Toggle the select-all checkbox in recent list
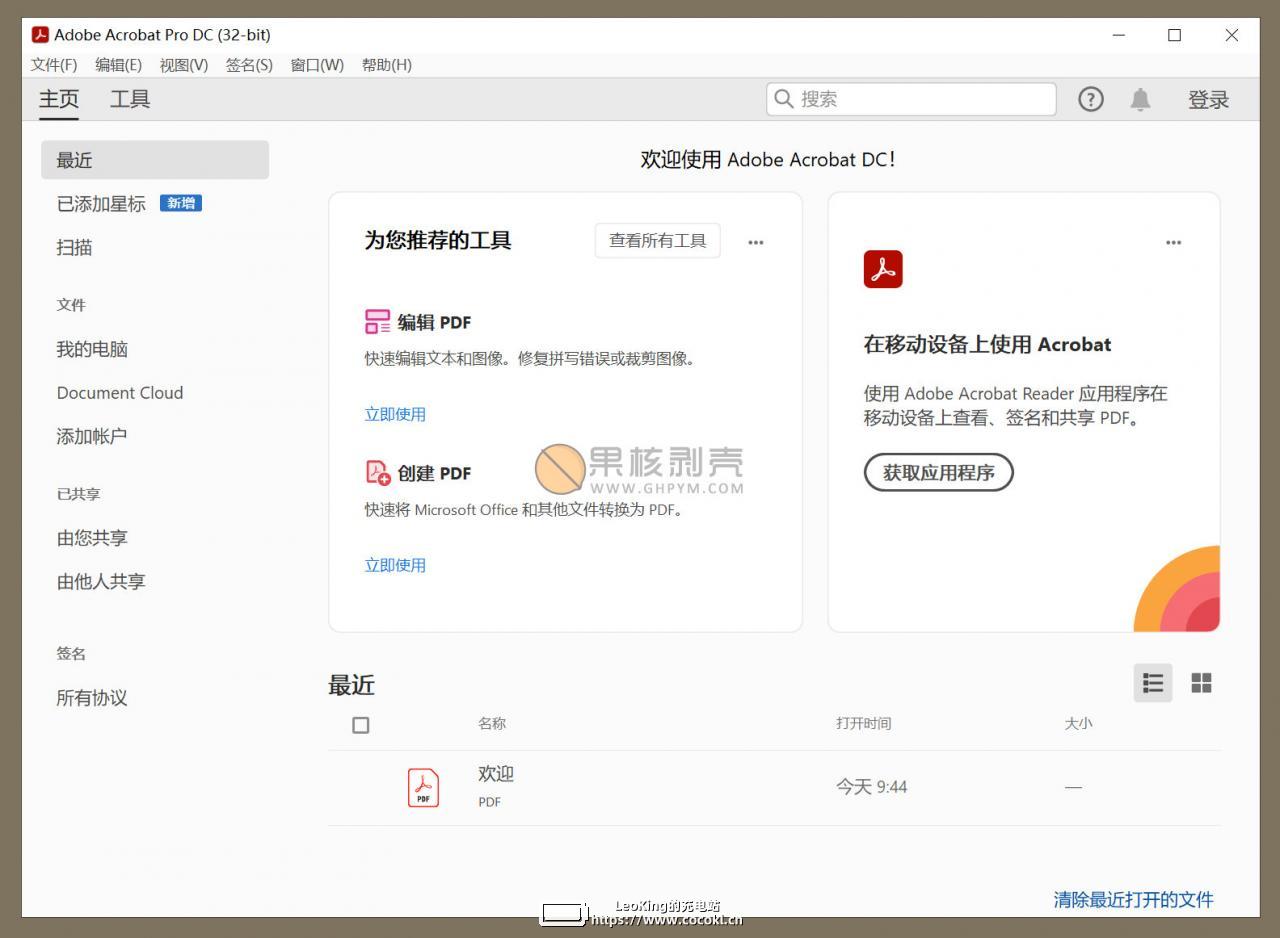 click(x=361, y=725)
